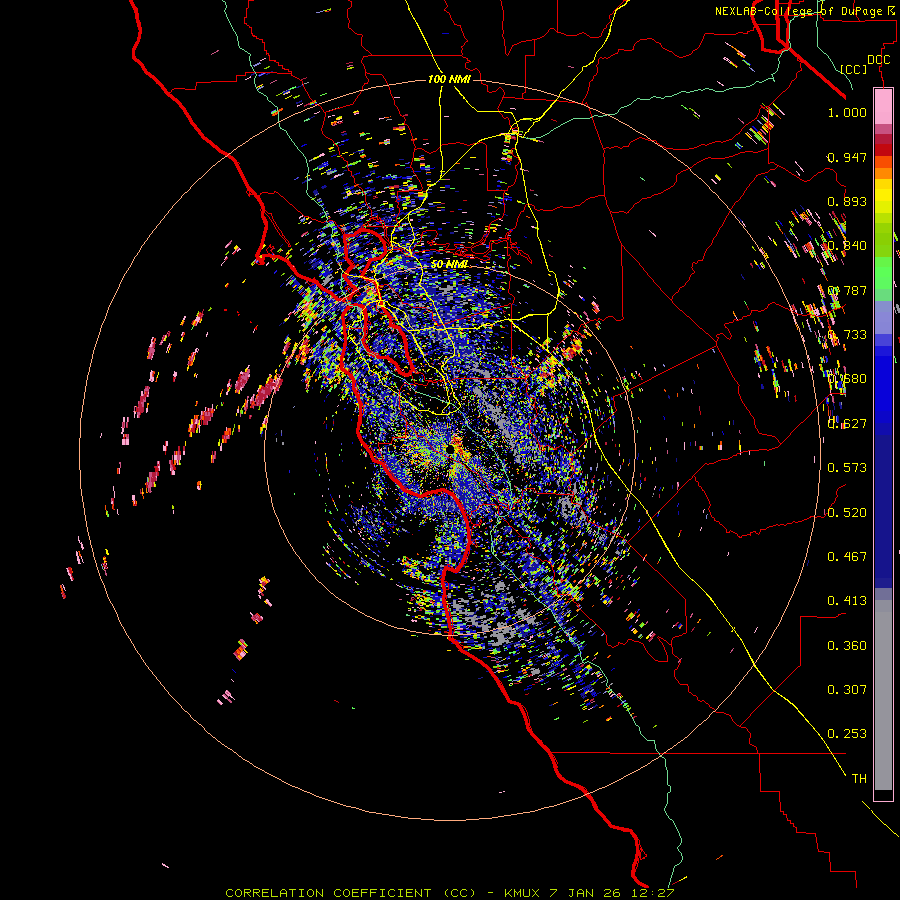Click the 0.360 value on the color scale
Image resolution: width=900 pixels, height=900 pixels.
(x=847, y=646)
